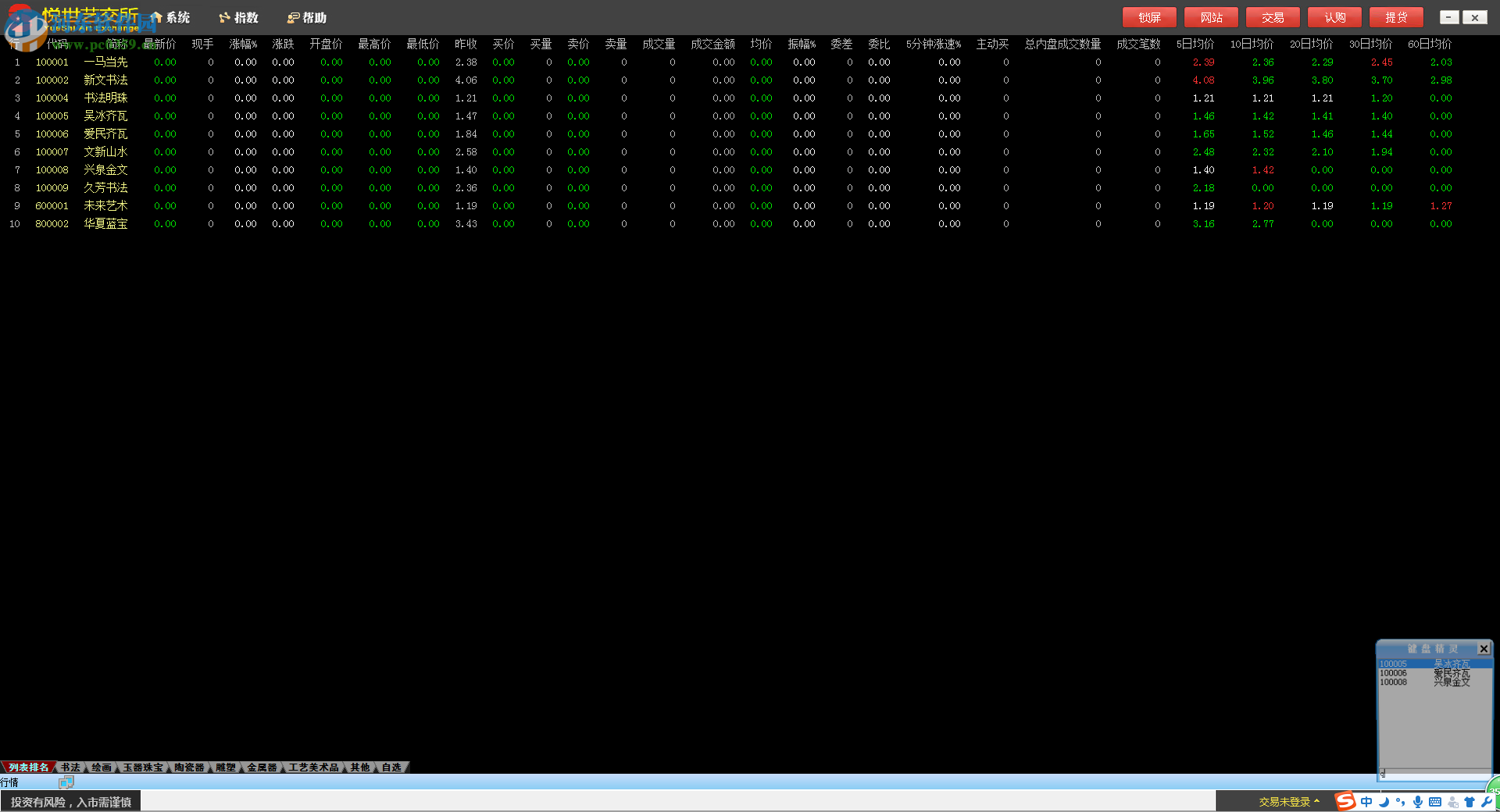Screen dimensions: 1500x812
Task: Open the Sogou skin shirt icon
Action: pos(1470,802)
